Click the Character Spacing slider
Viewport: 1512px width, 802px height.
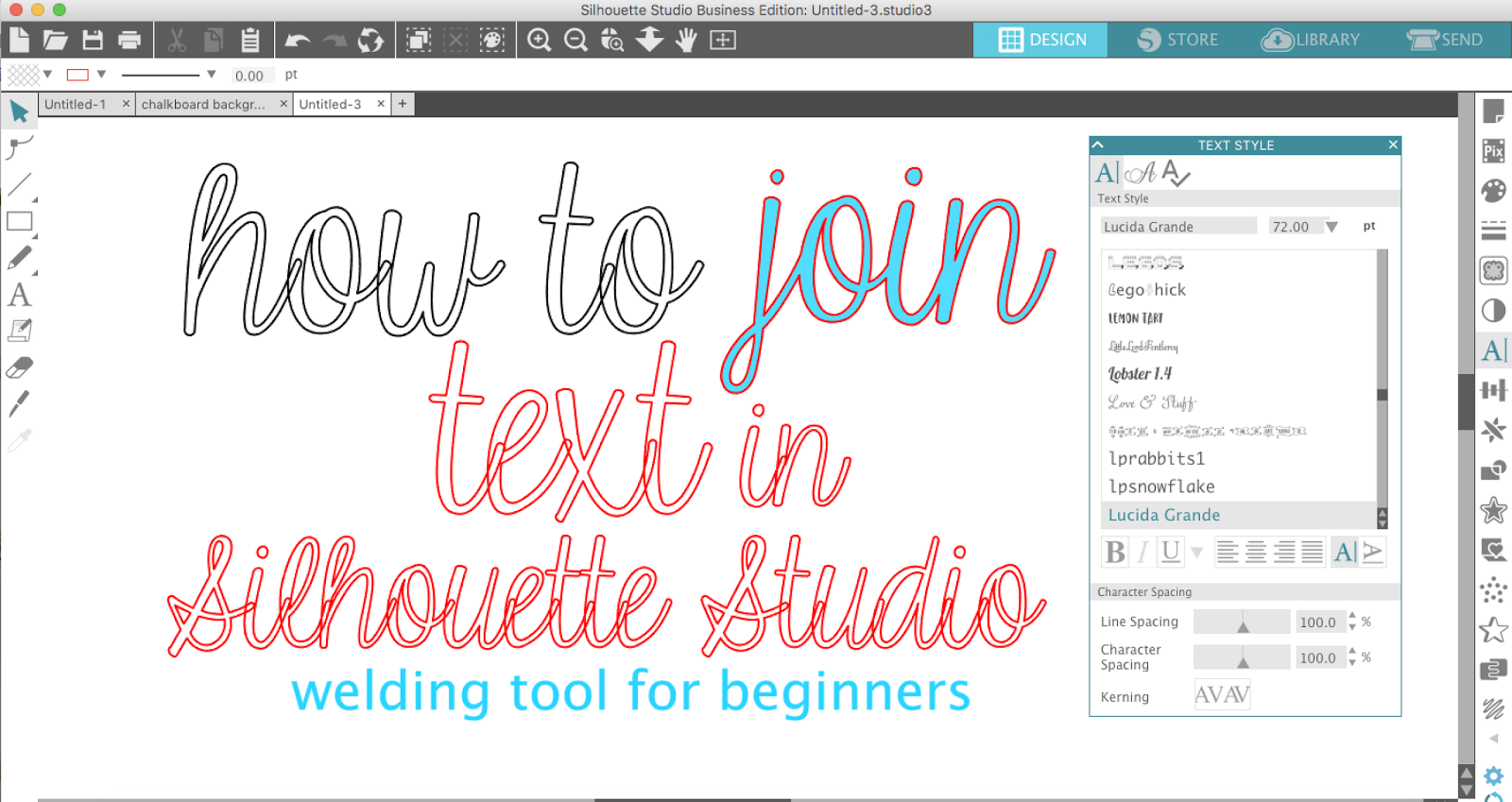(1242, 657)
